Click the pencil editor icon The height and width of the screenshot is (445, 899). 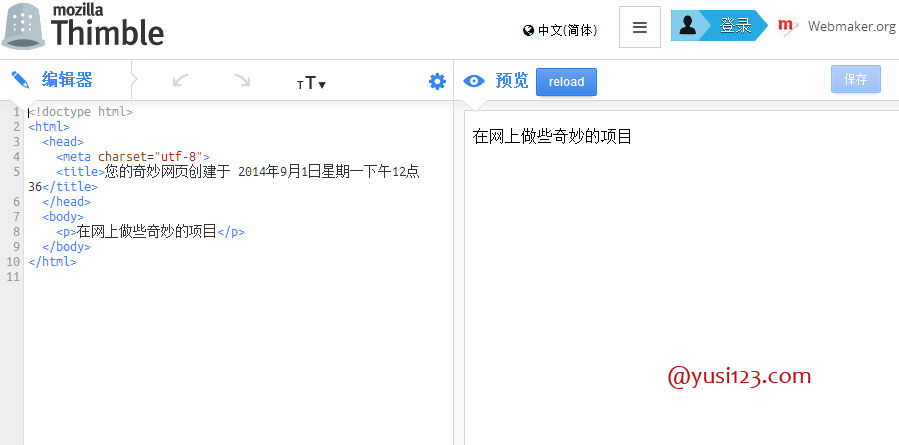[x=20, y=80]
